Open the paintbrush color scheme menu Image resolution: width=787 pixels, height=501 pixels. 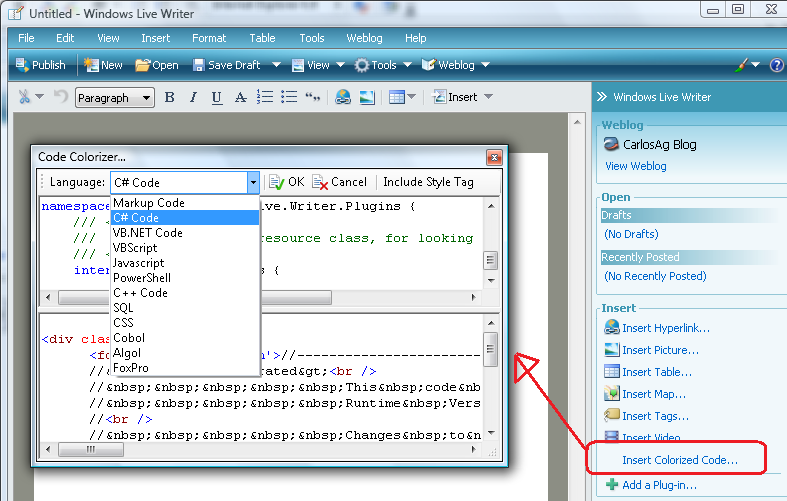pyautogui.click(x=747, y=65)
